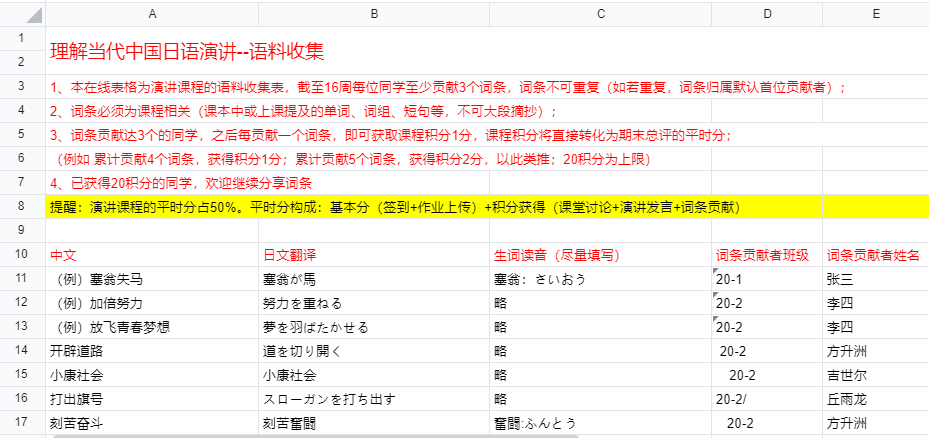Select column E header

tap(876, 15)
